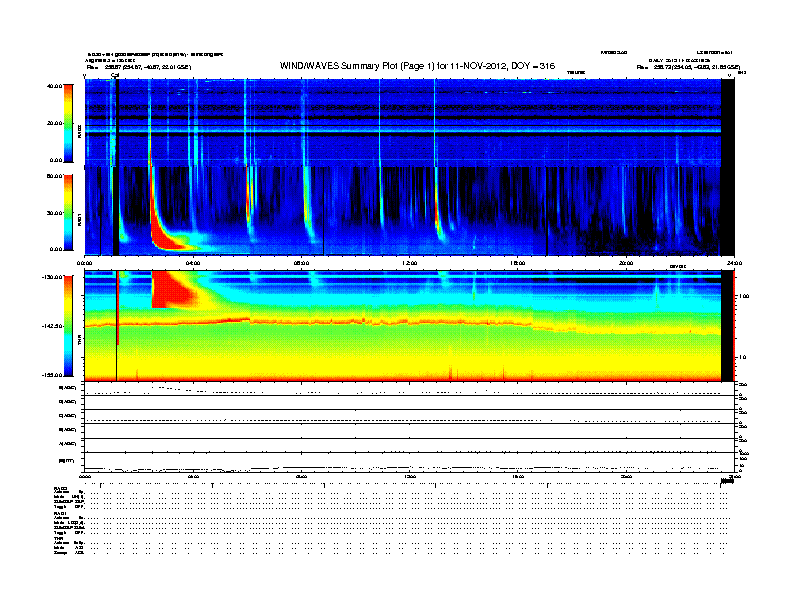Click the 40.00 label on RAD2 scale
This screenshot has height=612, width=792.
click(55, 86)
